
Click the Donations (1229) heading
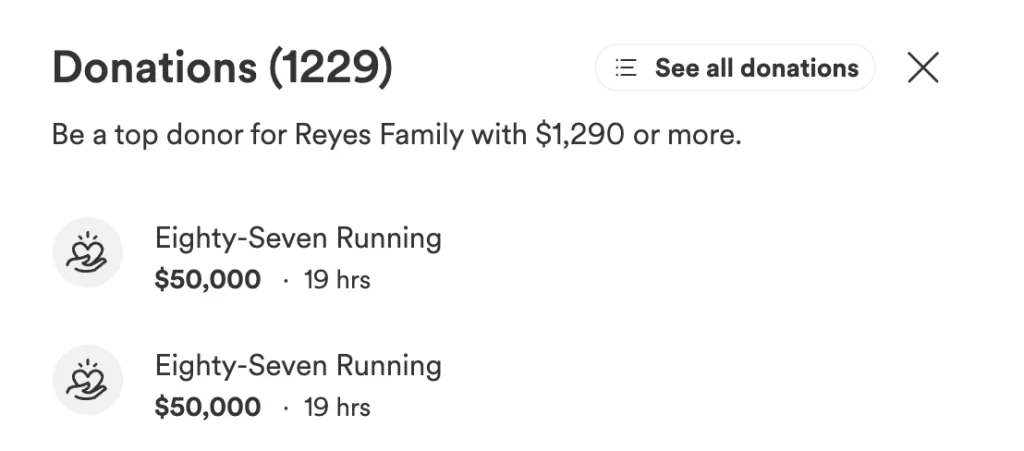(x=222, y=68)
